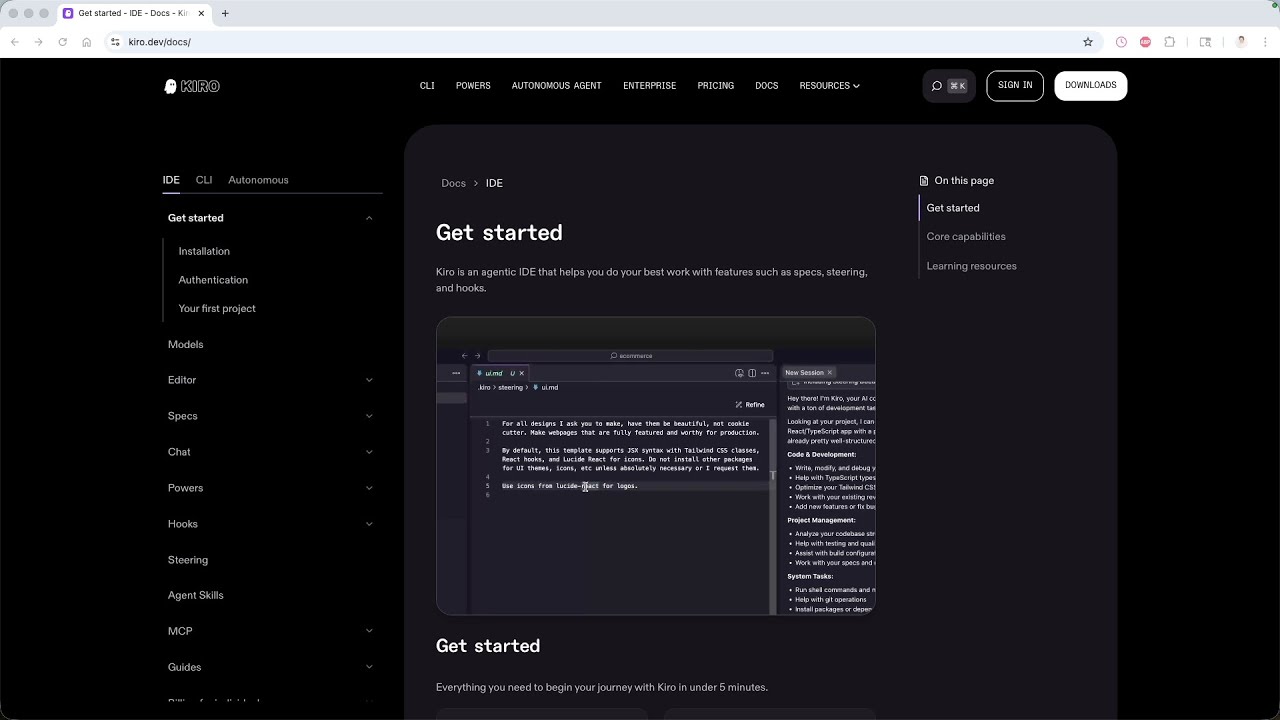Open the Steering sidebar page
The image size is (1280, 720).
[x=188, y=560]
